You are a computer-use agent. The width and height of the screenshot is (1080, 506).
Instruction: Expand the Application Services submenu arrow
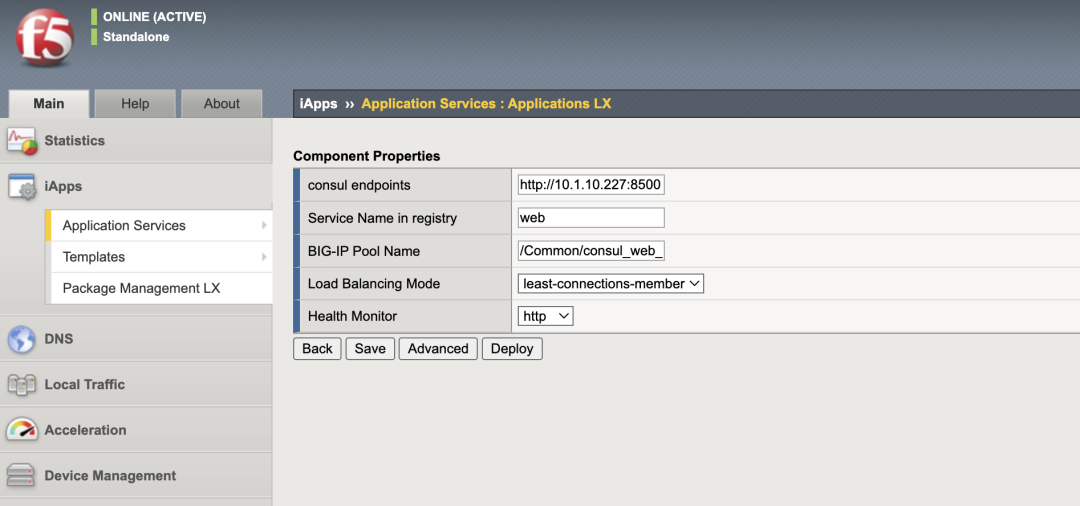(264, 225)
